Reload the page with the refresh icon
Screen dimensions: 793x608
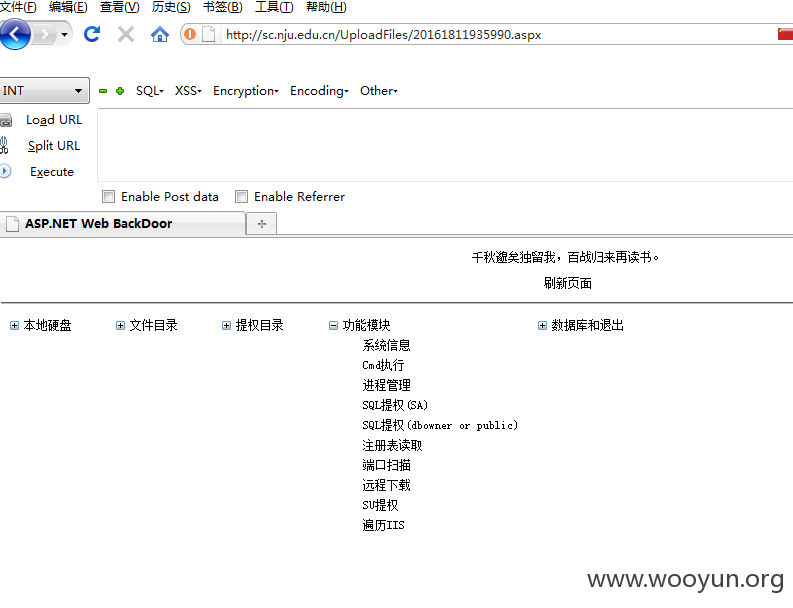click(92, 34)
